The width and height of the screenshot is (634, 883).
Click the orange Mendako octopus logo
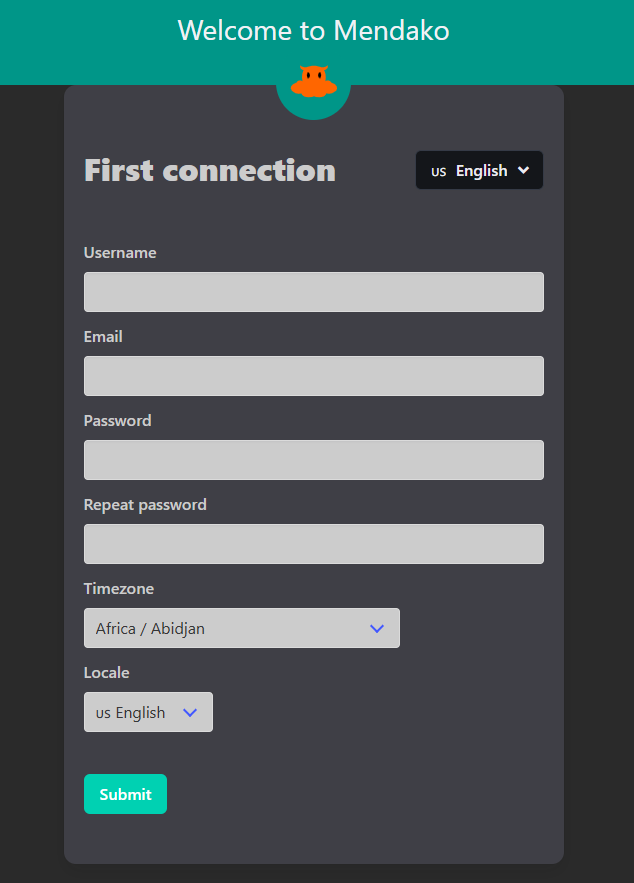[x=314, y=82]
